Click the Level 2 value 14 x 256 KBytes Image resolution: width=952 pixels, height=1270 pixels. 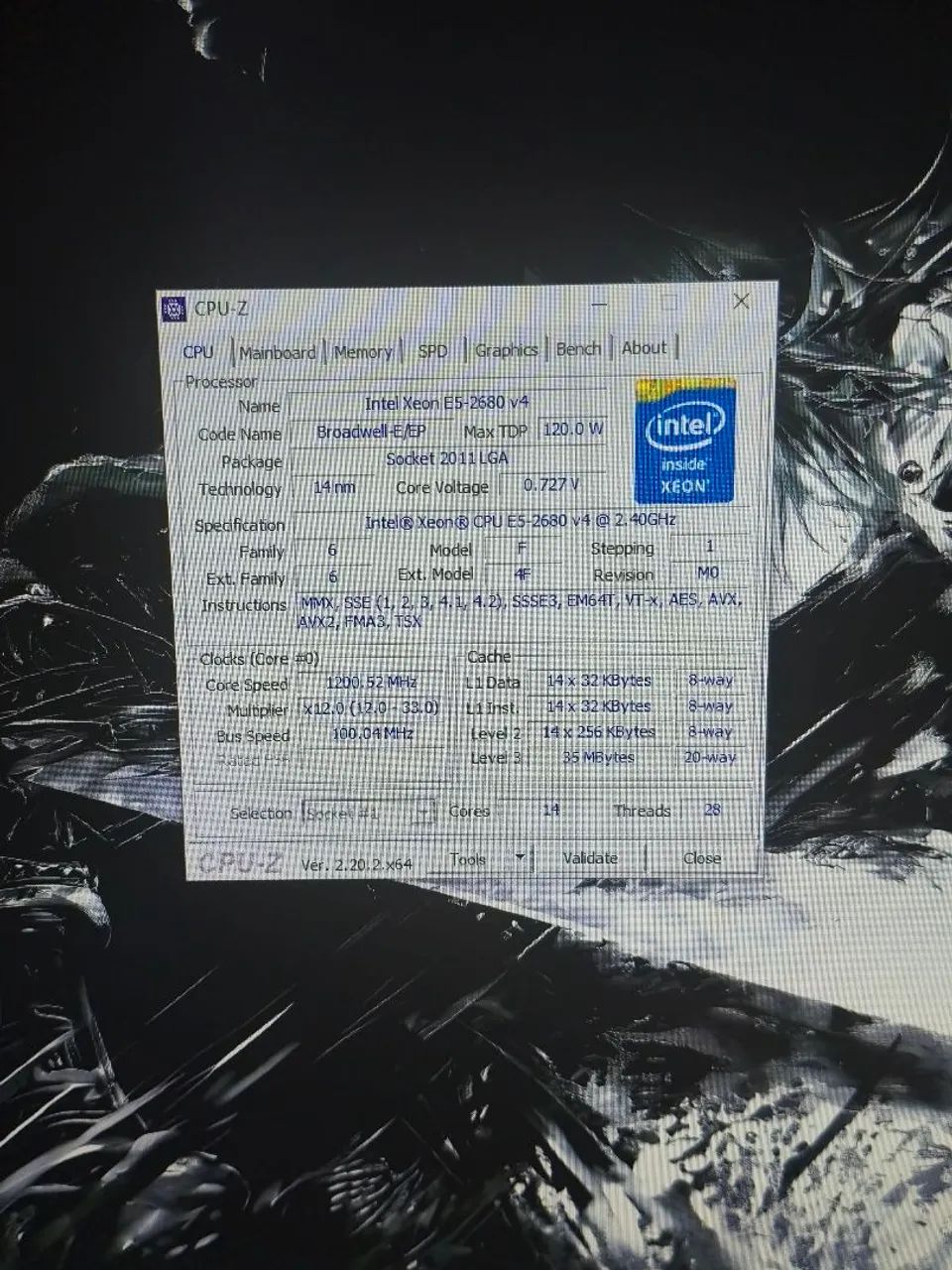(x=599, y=732)
